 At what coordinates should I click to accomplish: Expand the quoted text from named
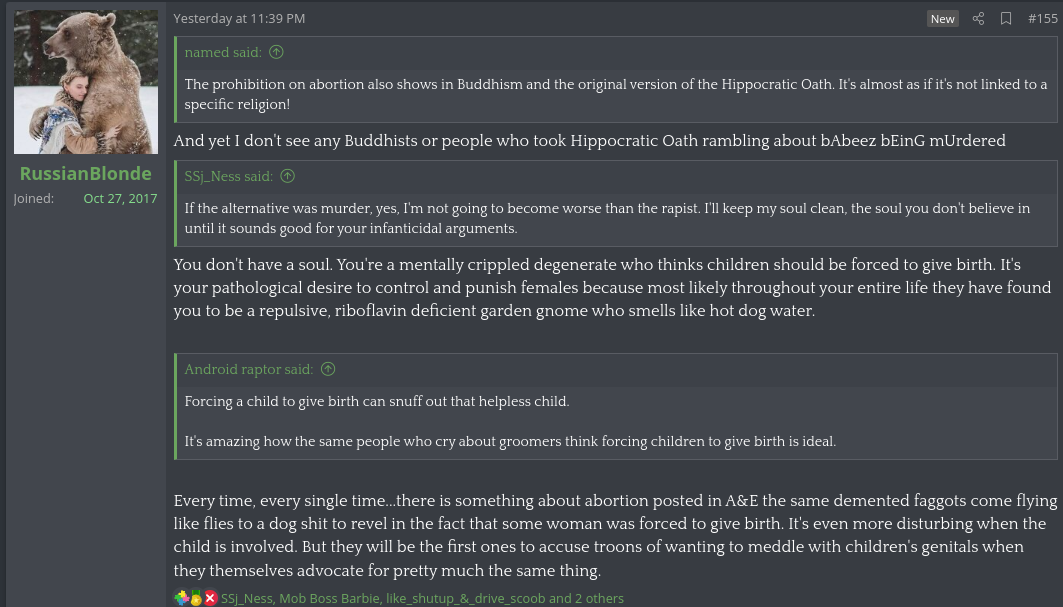click(615, 94)
